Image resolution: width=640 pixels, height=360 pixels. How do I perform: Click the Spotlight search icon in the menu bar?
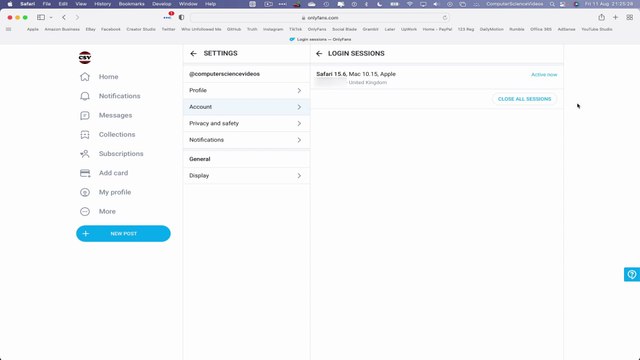[x=552, y=4]
